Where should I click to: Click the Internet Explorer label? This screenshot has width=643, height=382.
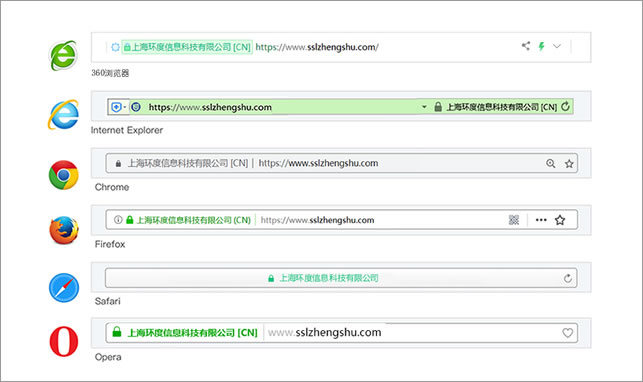[x=127, y=130]
